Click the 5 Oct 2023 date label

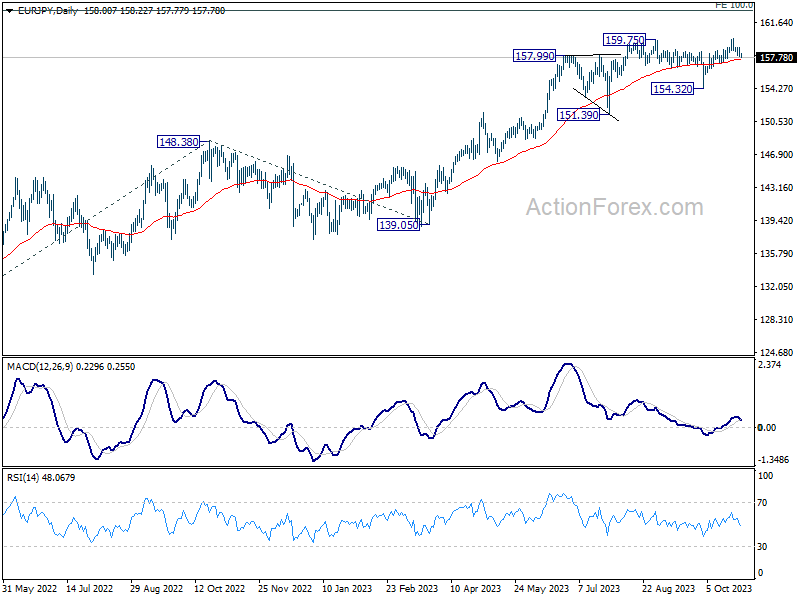729,589
